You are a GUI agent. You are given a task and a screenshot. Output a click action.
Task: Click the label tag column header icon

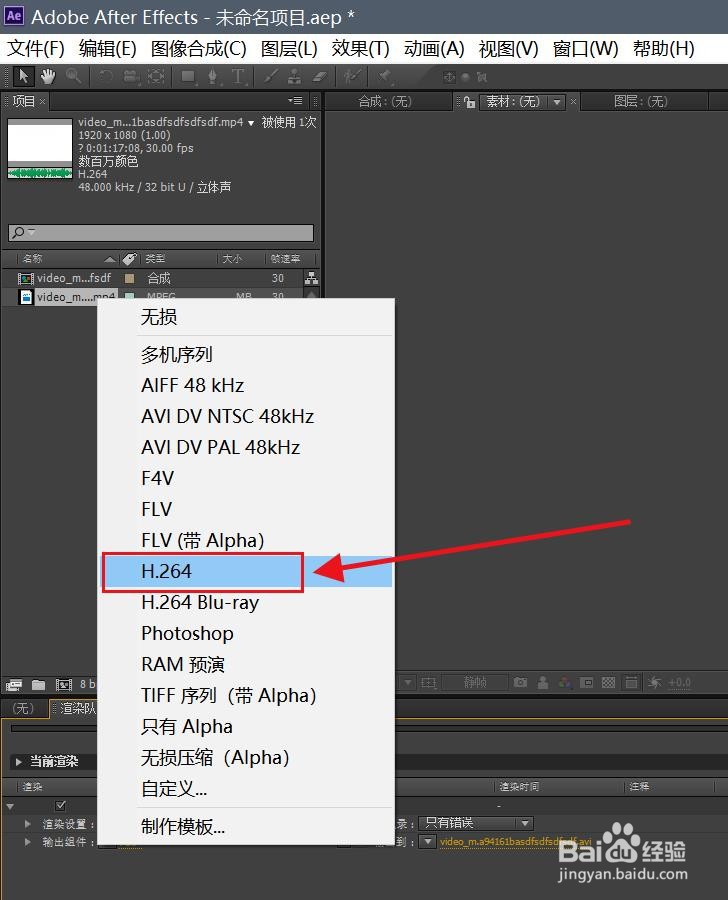tap(130, 259)
